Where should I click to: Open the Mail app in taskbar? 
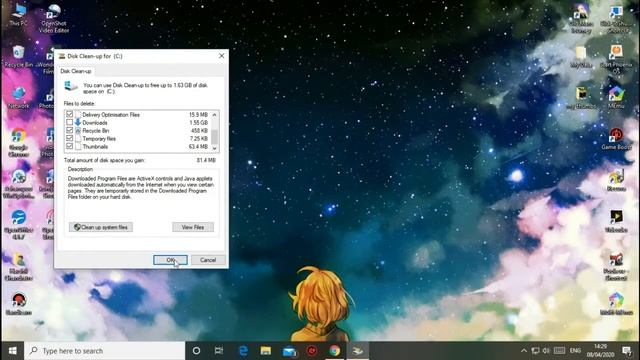[x=289, y=351]
